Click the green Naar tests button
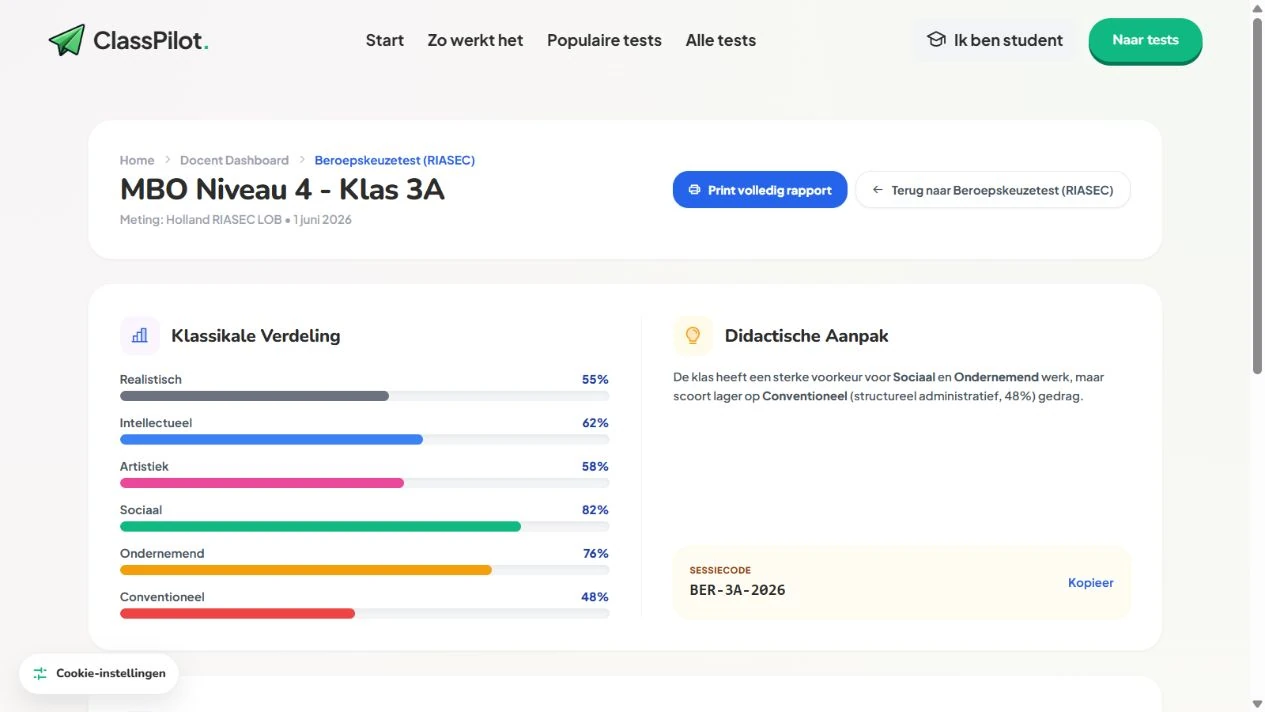This screenshot has height=712, width=1265. point(1145,40)
